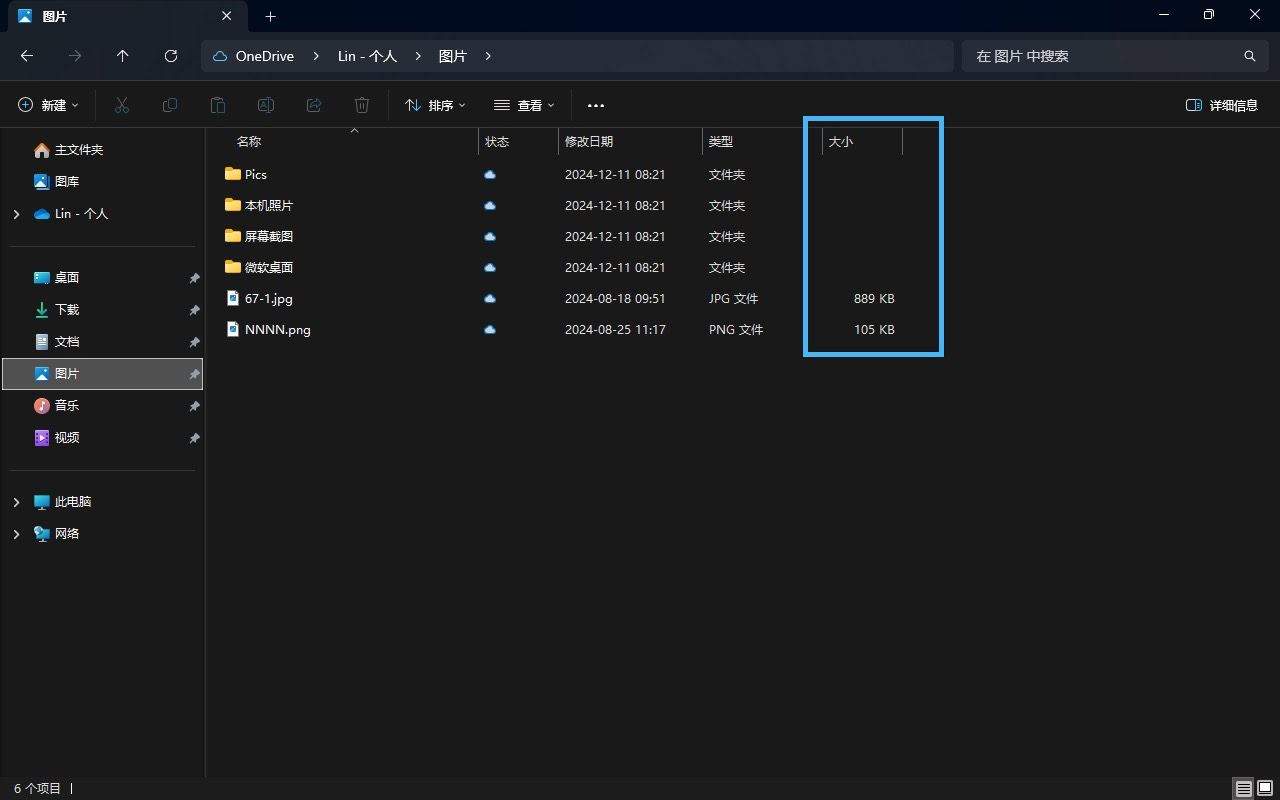Screen dimensions: 1280x800
Task: Add a new tab with plus icon
Action: 270,16
